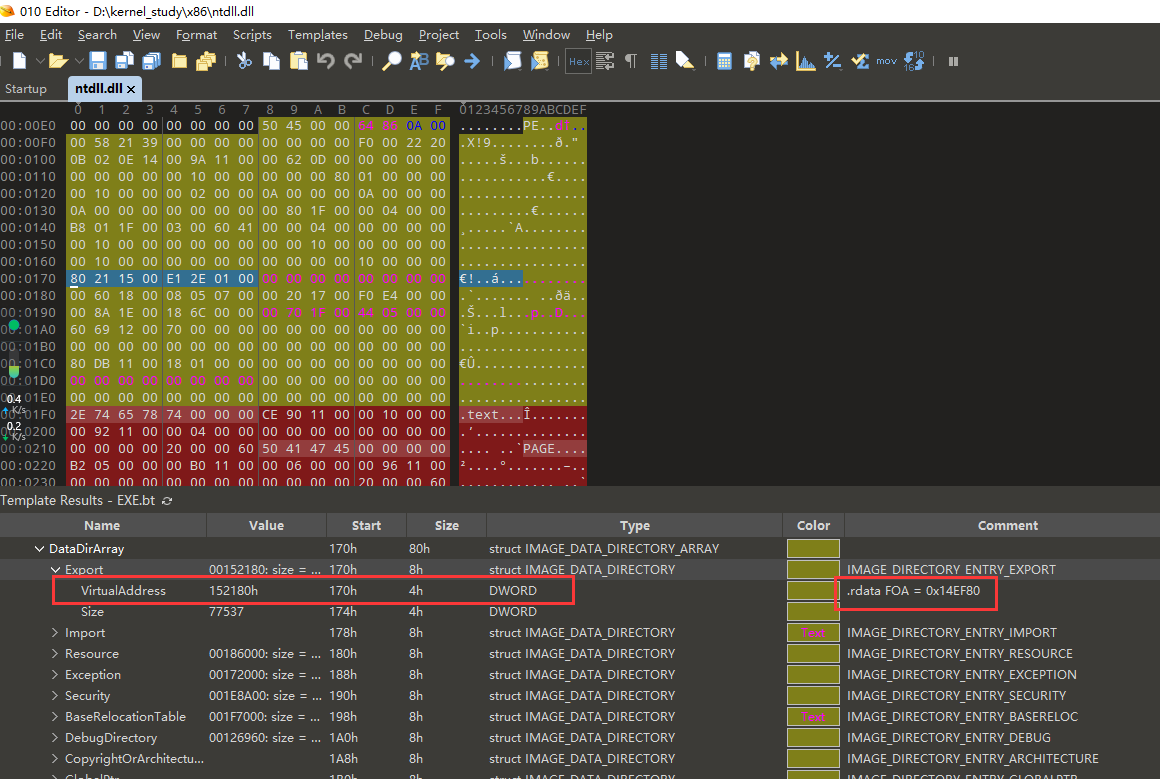Cut selection with scissors icon
Screen dimensions: 1160x779
[244, 61]
